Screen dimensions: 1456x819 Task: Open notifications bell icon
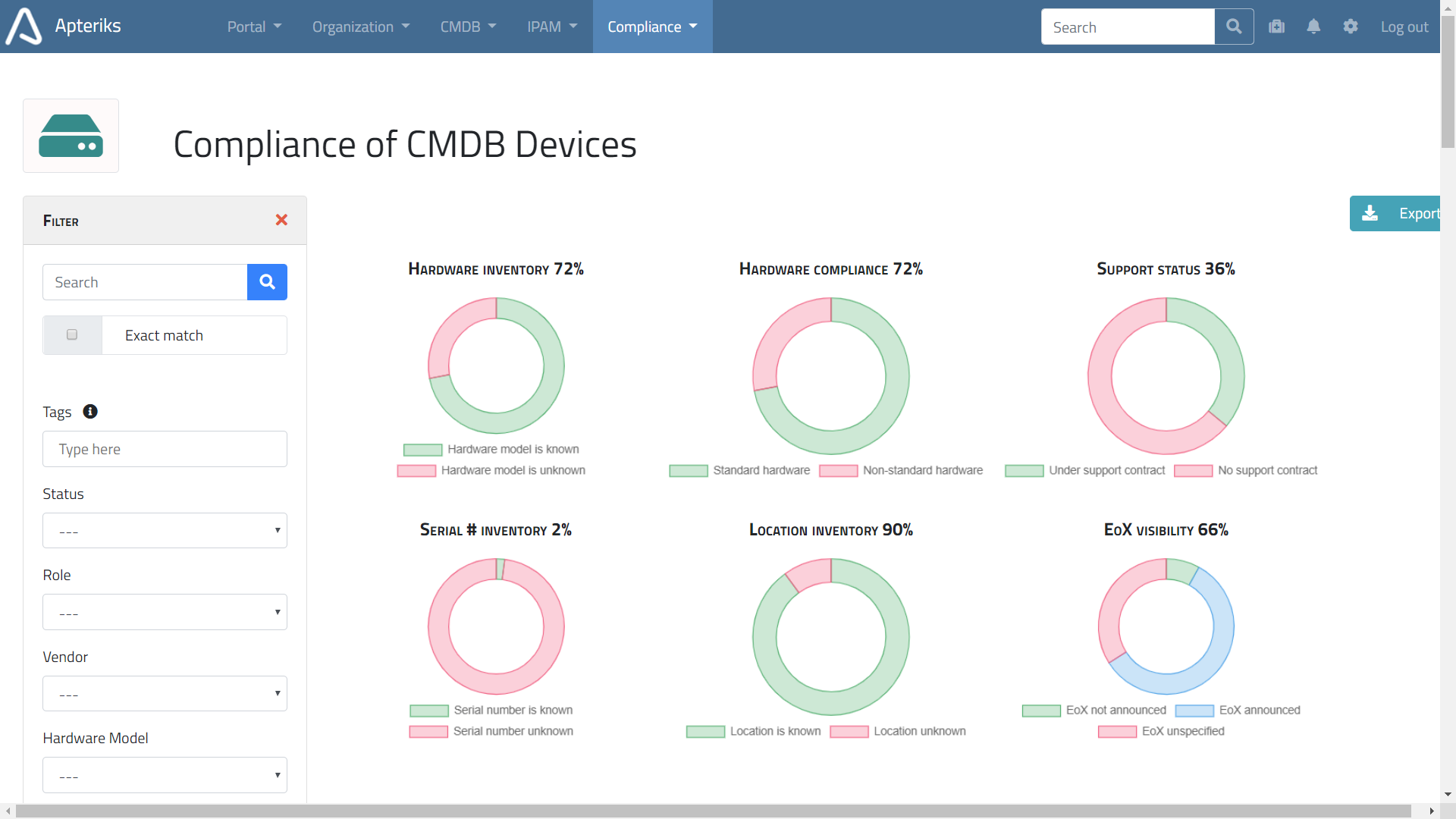click(x=1313, y=27)
